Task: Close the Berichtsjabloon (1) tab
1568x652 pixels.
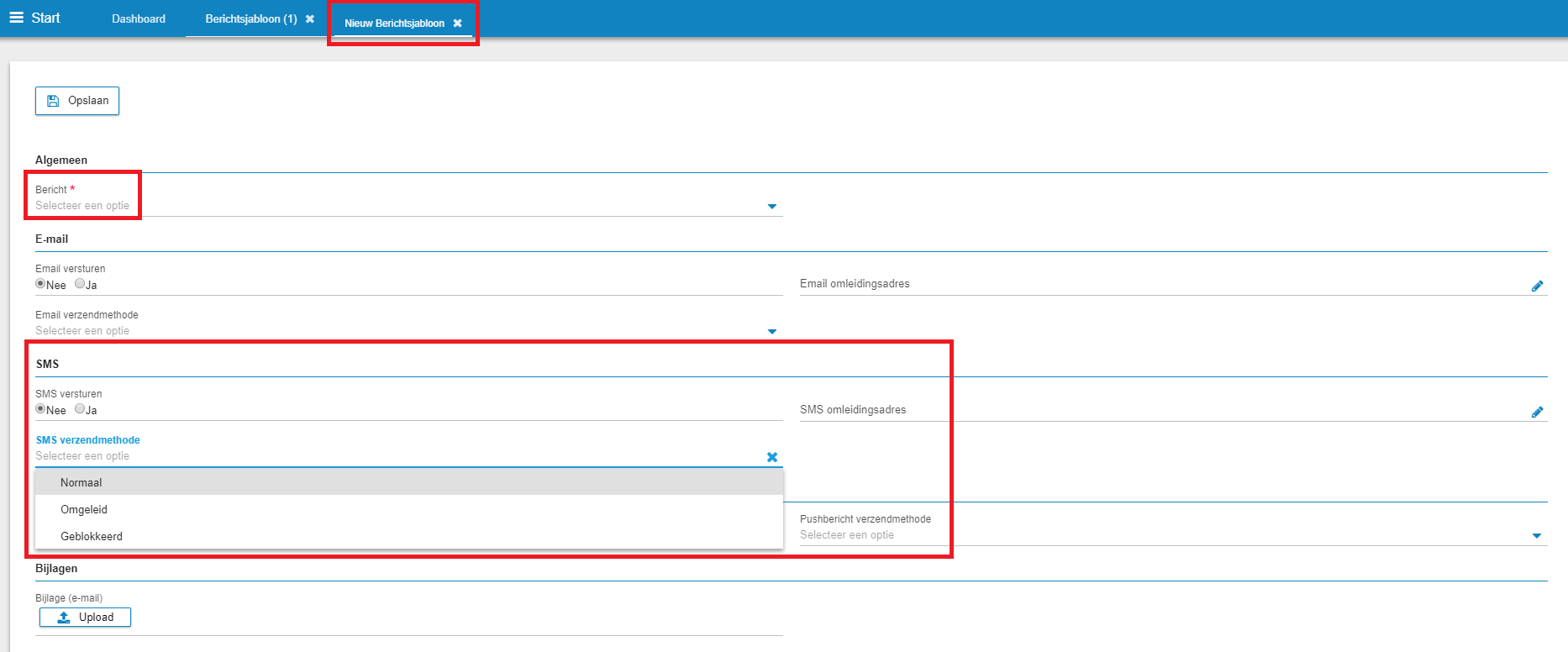Action: click(310, 18)
